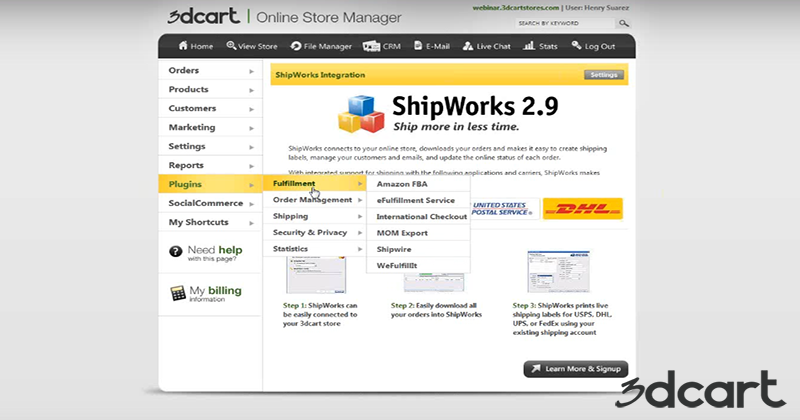The height and width of the screenshot is (420, 800).
Task: Click the Learn More & Signup button
Action: coord(576,368)
